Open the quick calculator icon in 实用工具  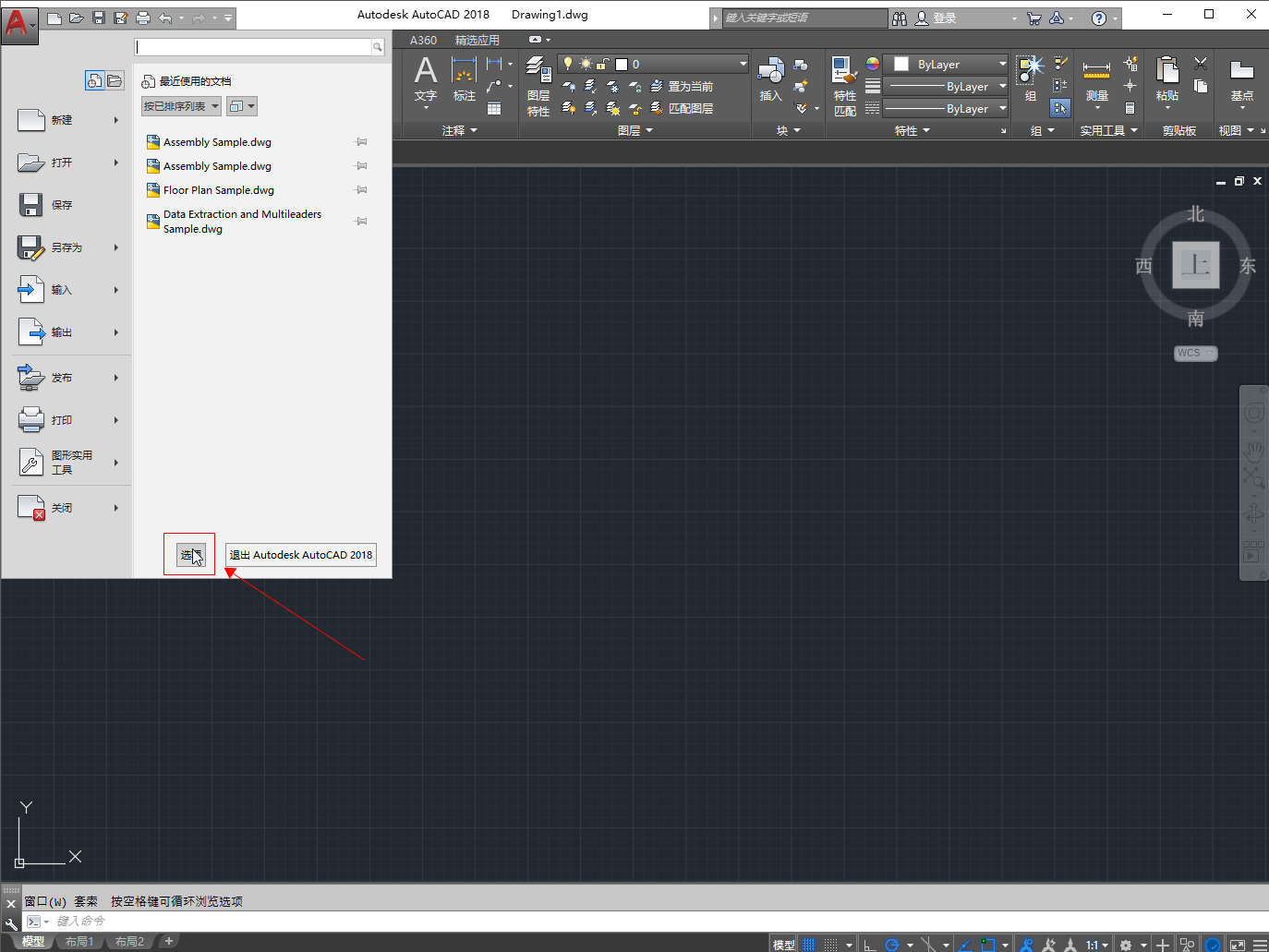tap(1130, 108)
